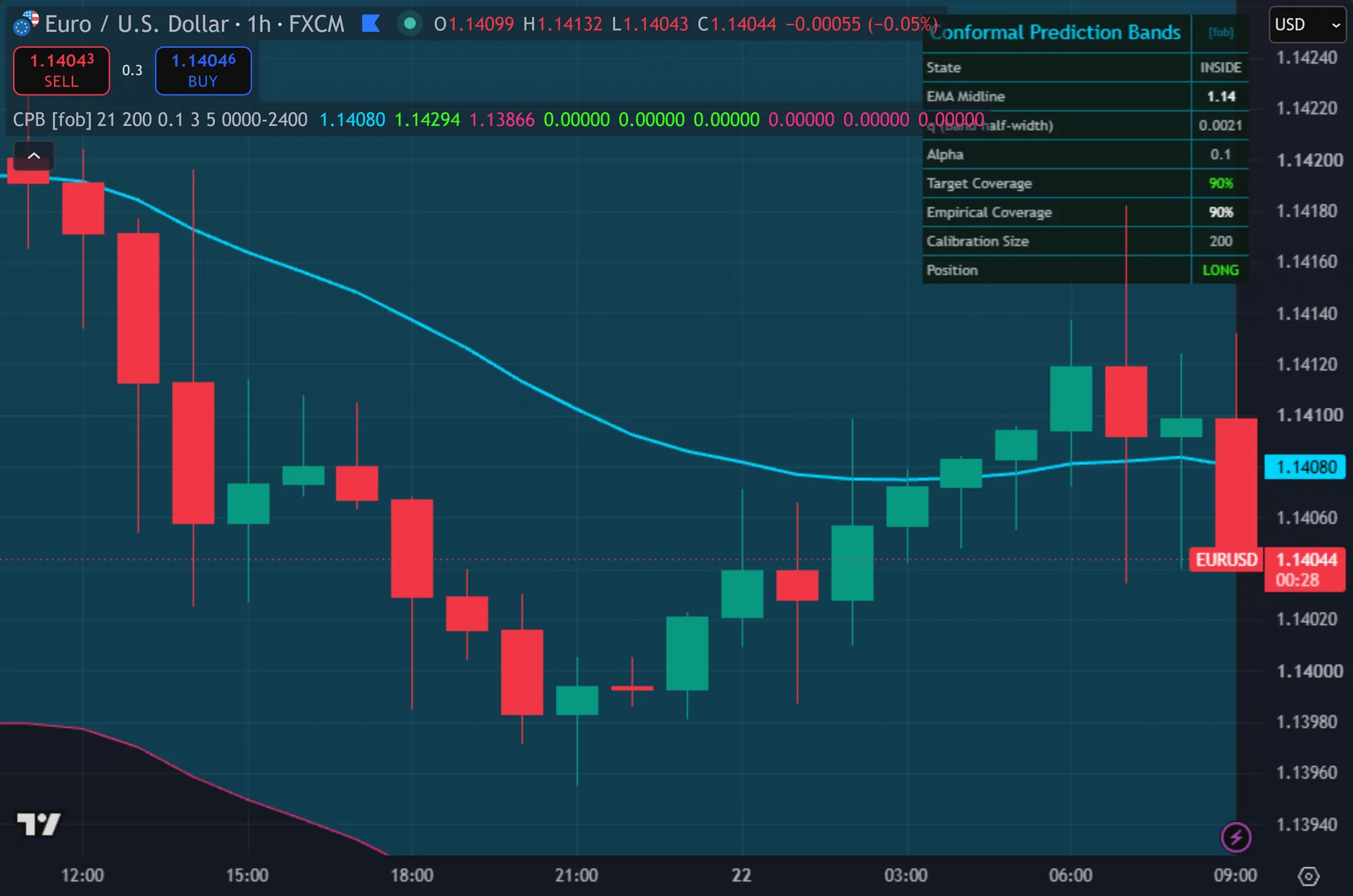
Task: Click the FXCM broker label
Action: coord(316,24)
